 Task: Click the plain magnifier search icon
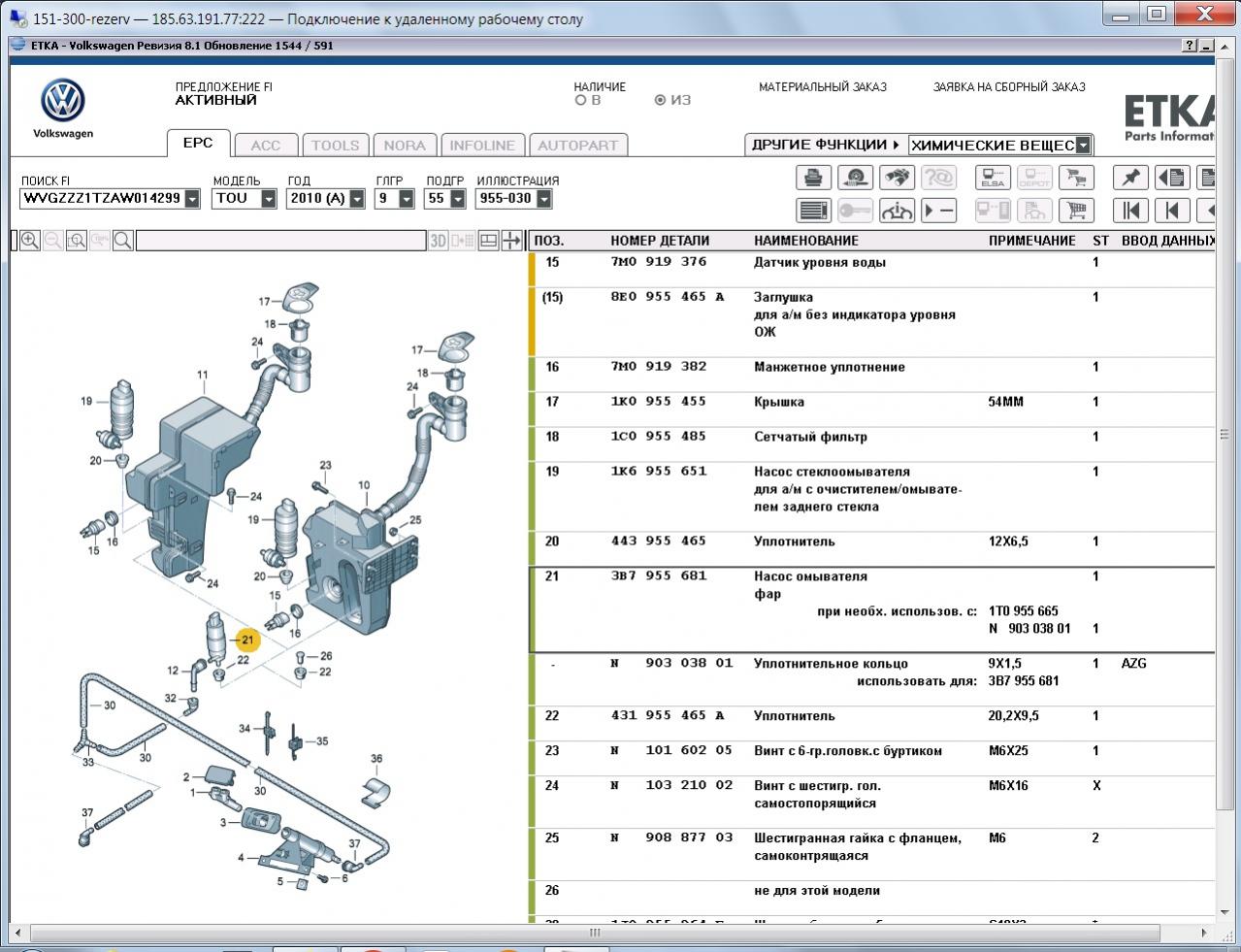(x=123, y=241)
